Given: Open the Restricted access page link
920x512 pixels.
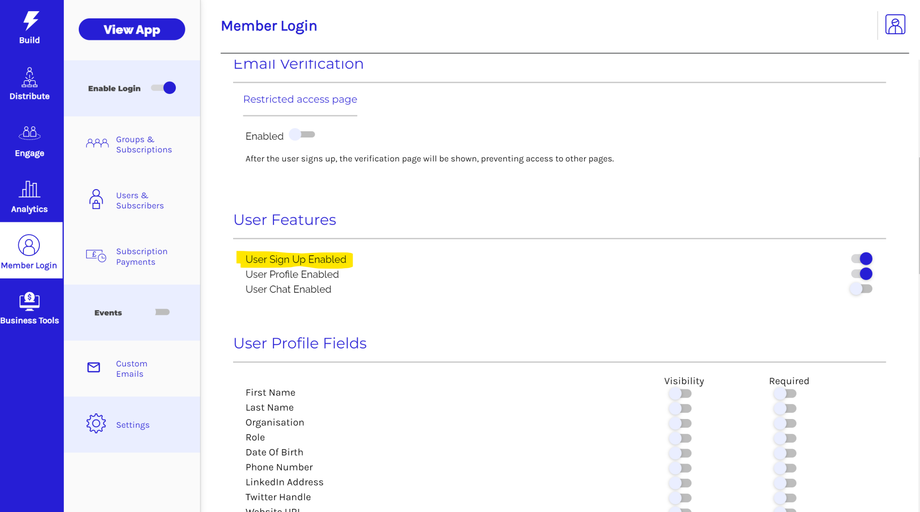Looking at the screenshot, I should [300, 99].
